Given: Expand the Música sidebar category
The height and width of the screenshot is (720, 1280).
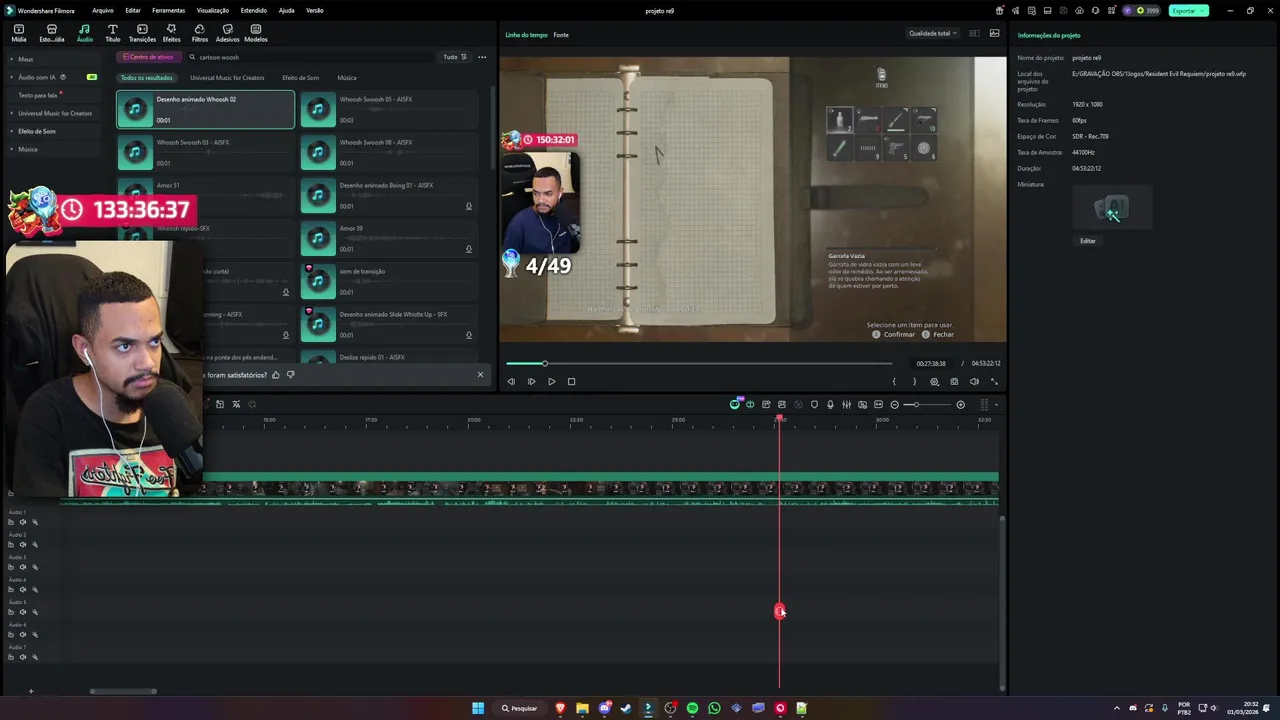Looking at the screenshot, I should pos(11,149).
